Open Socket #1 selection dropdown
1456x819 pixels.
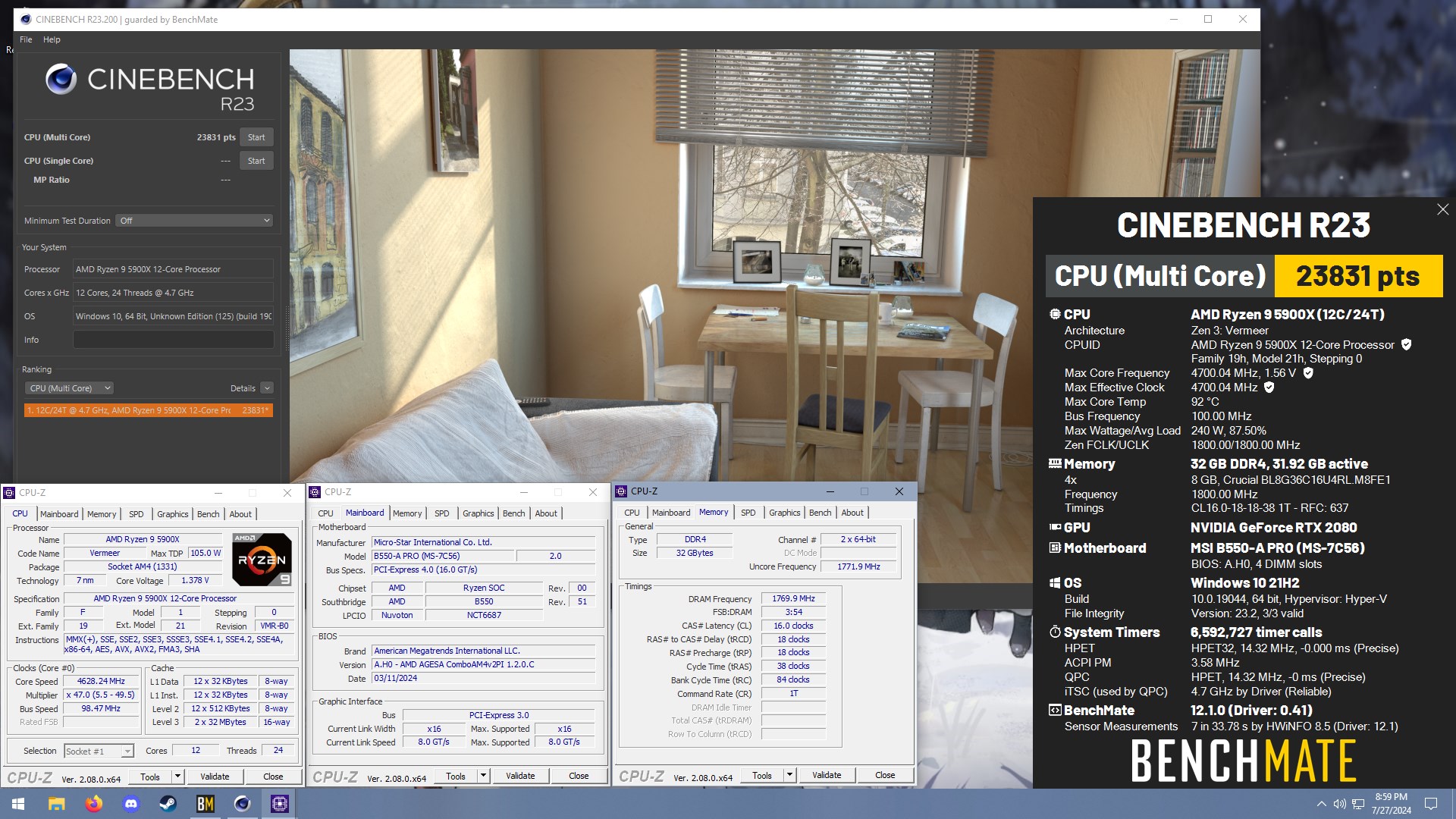coord(99,752)
